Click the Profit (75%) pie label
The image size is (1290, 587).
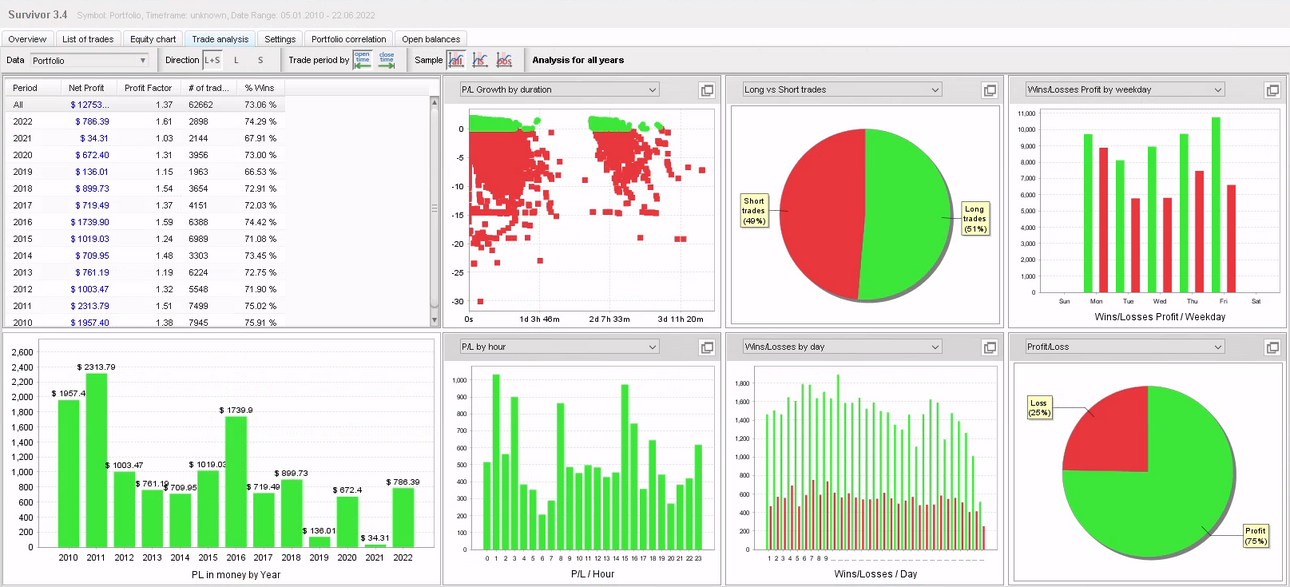(x=1256, y=536)
